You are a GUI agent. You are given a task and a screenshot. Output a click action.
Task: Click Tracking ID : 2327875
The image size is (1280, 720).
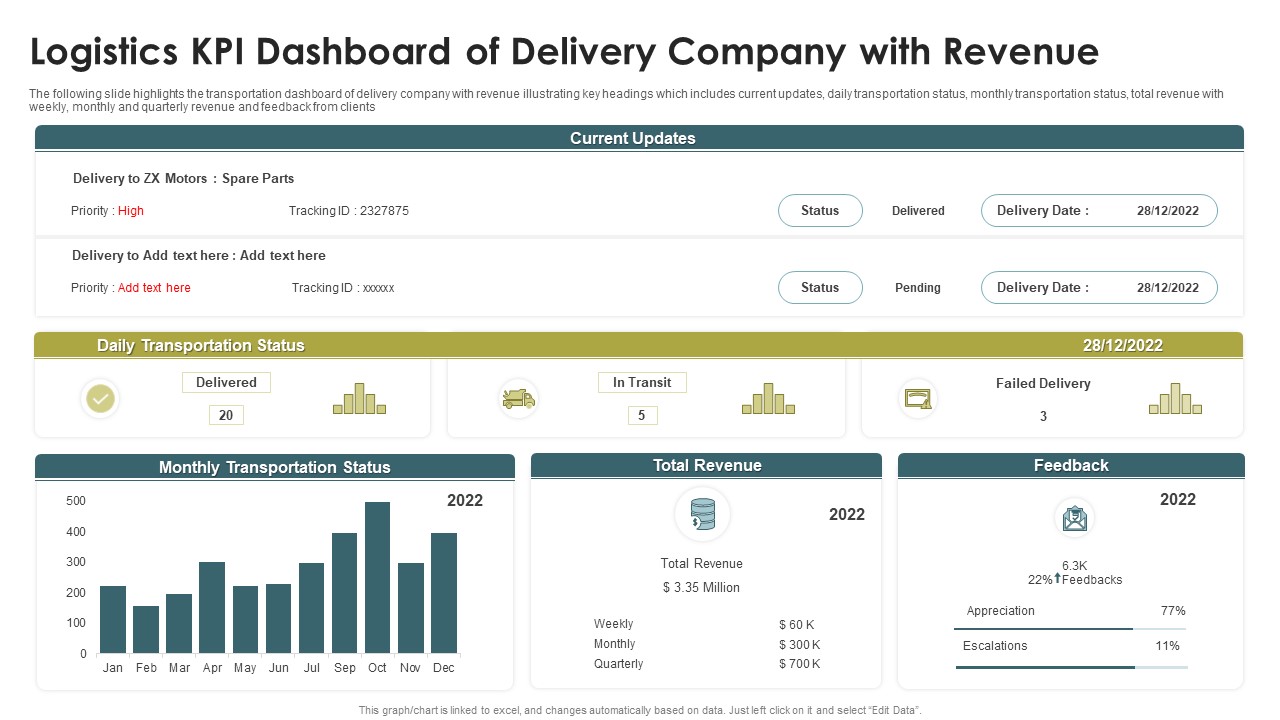[x=349, y=211]
